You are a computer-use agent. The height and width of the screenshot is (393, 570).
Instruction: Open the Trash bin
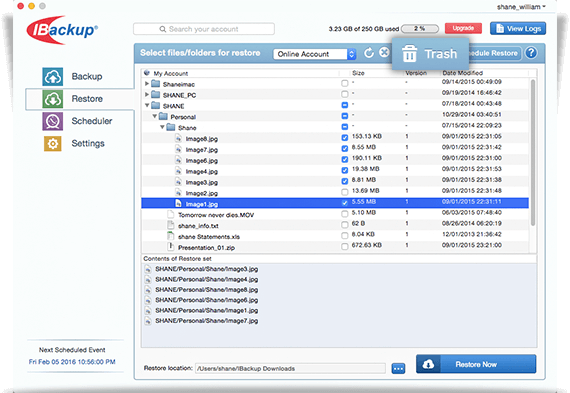coord(430,54)
